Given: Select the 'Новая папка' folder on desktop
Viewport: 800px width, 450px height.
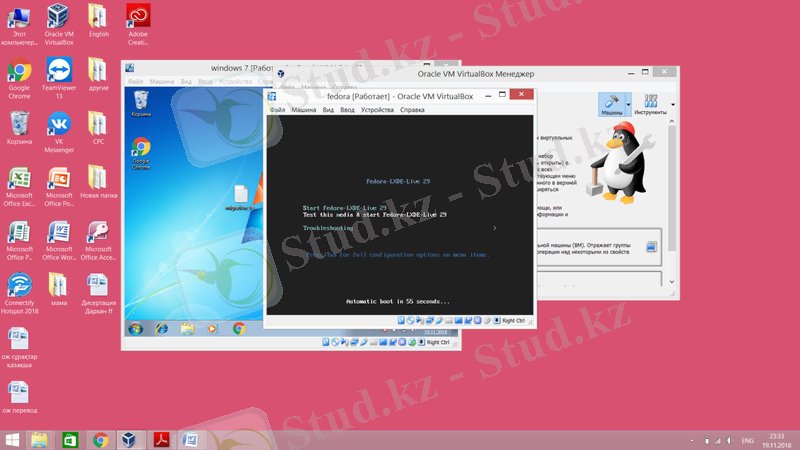Looking at the screenshot, I should coord(98,182).
